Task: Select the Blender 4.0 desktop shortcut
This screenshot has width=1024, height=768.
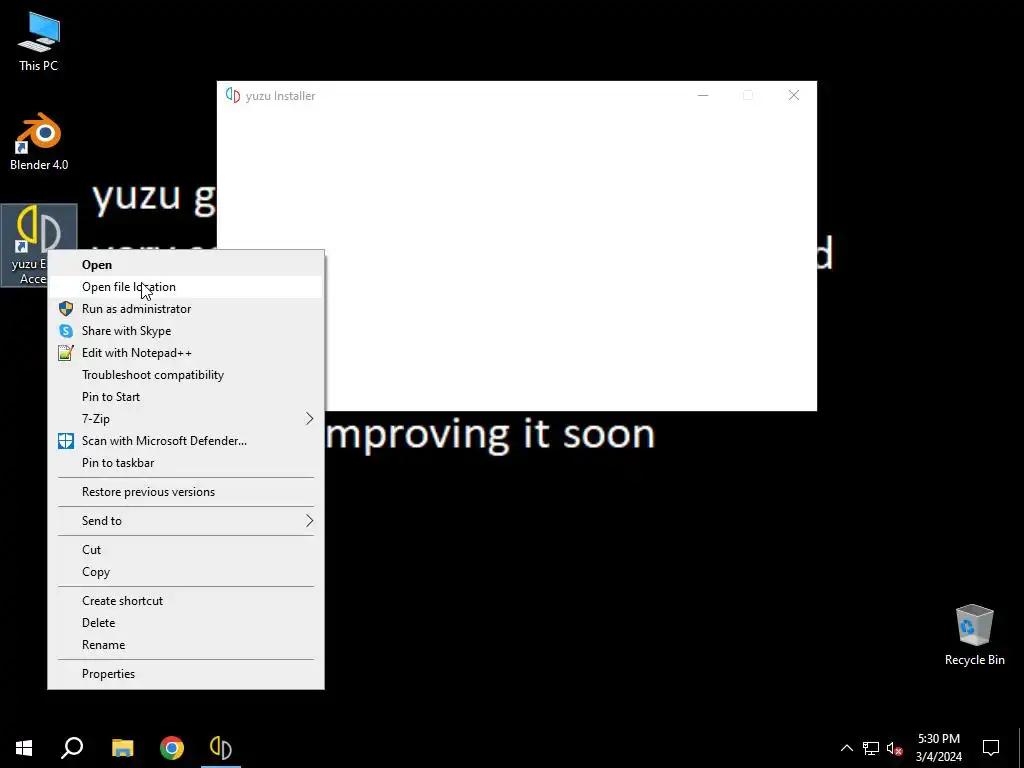Action: [x=39, y=142]
